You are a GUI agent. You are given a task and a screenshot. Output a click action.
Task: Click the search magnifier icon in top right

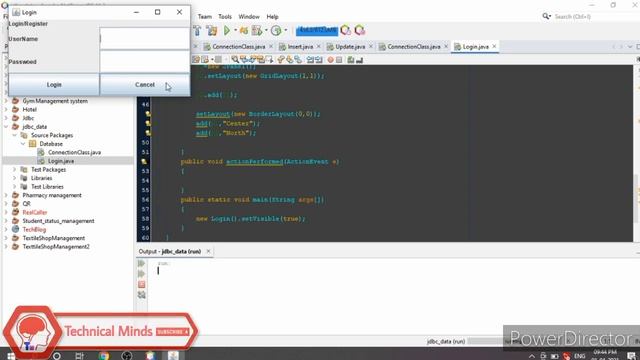pos(546,16)
